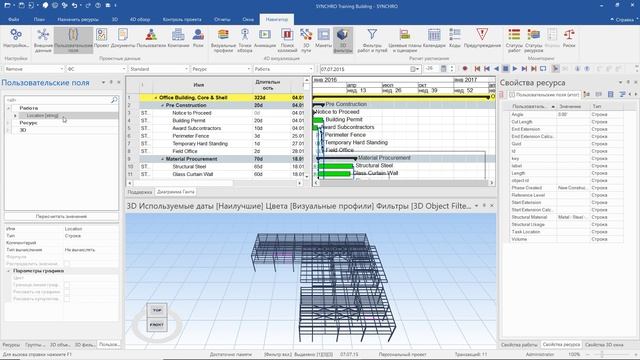Open the date picker dropdown beside 07.07.2015

click(414, 69)
